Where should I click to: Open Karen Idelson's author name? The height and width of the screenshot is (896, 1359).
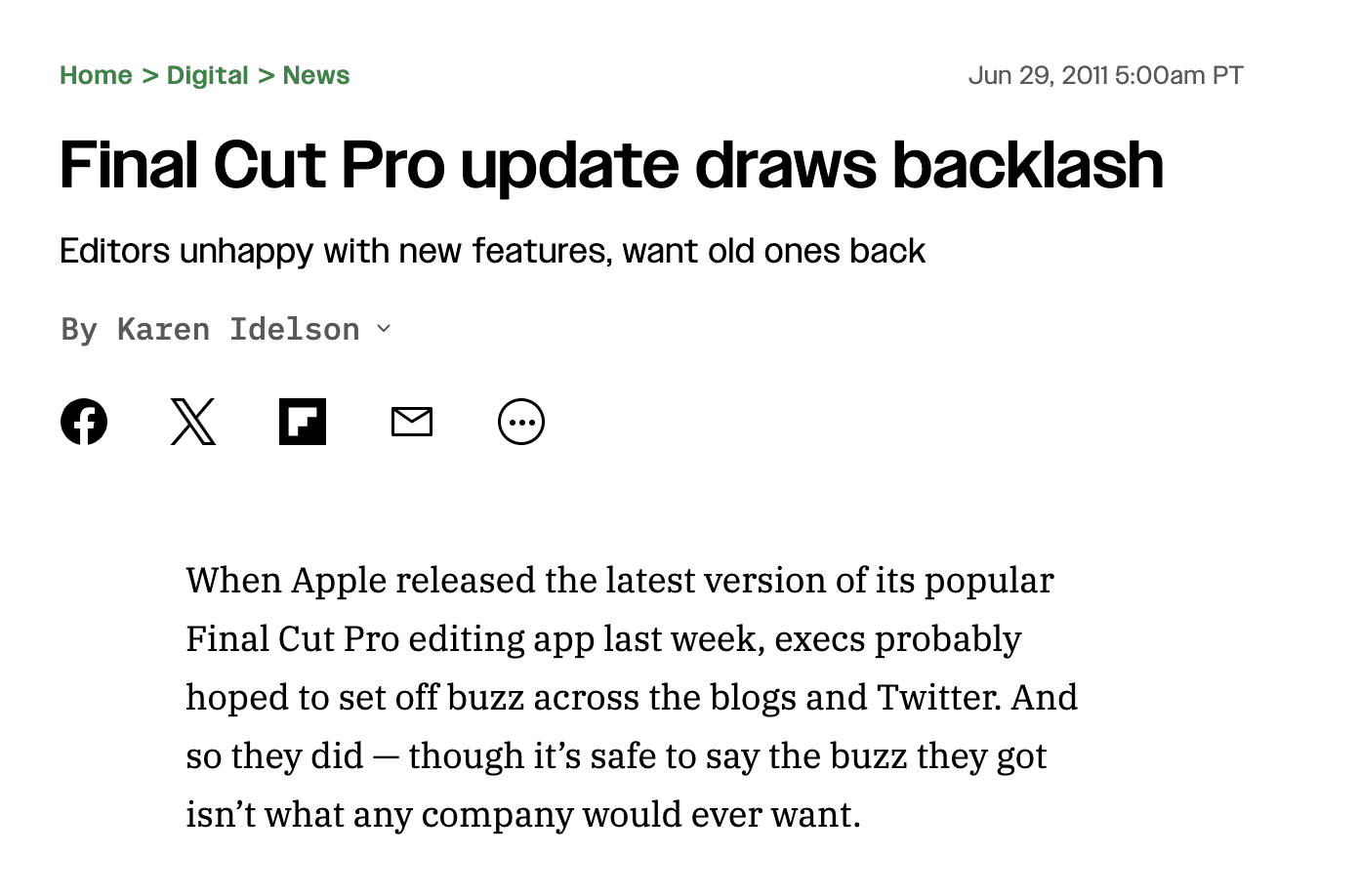coord(238,329)
